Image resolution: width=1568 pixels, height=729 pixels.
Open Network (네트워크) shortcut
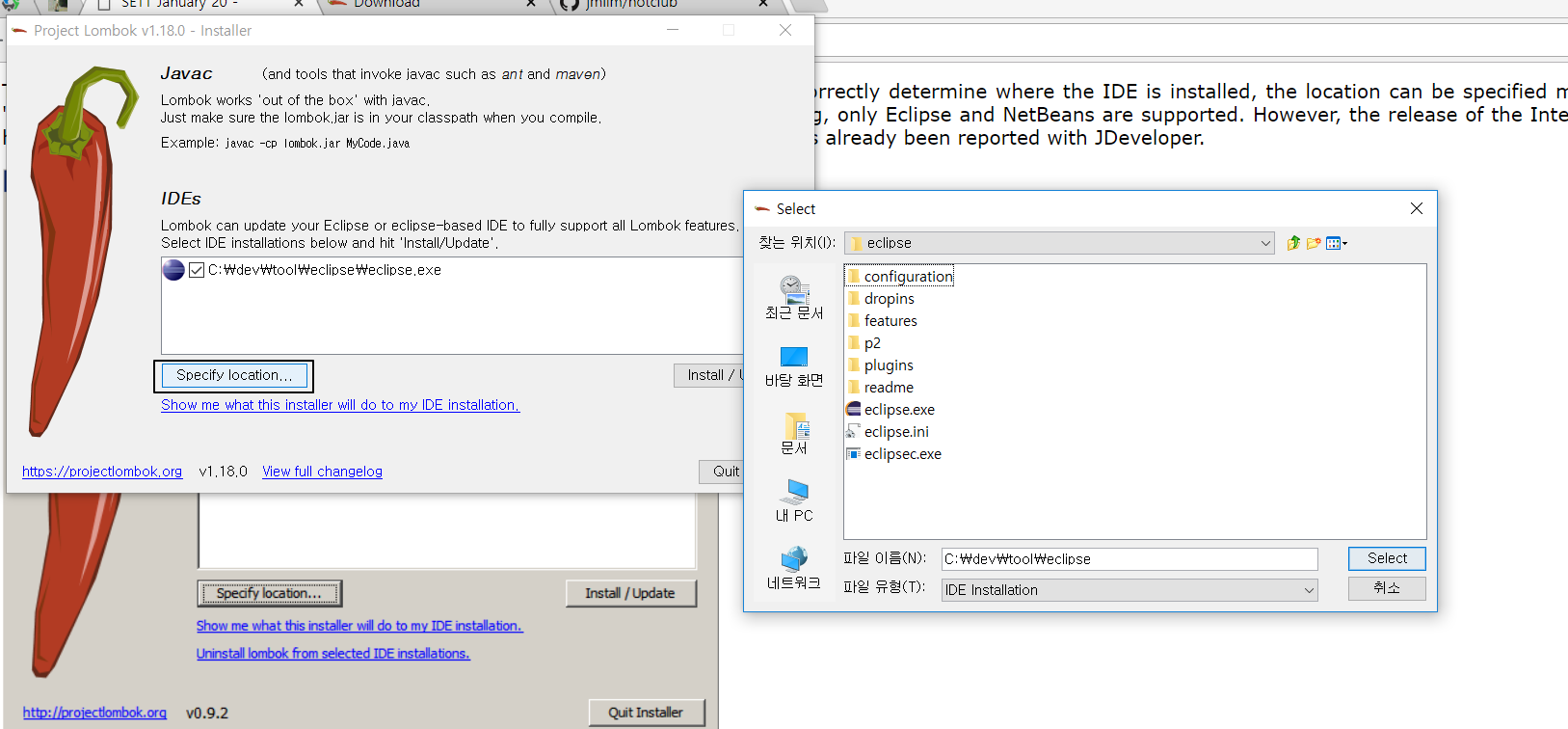794,568
